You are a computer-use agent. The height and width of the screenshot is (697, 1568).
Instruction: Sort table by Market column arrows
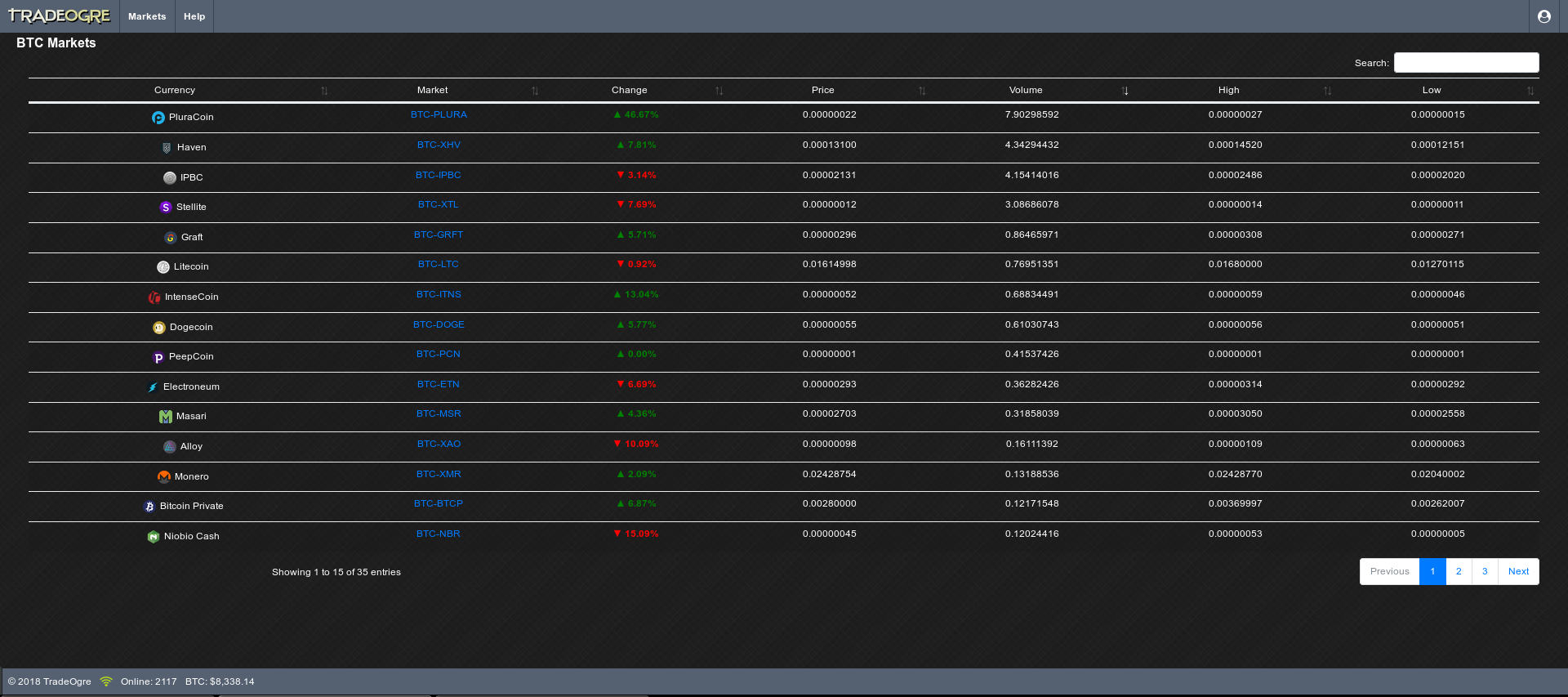click(535, 91)
